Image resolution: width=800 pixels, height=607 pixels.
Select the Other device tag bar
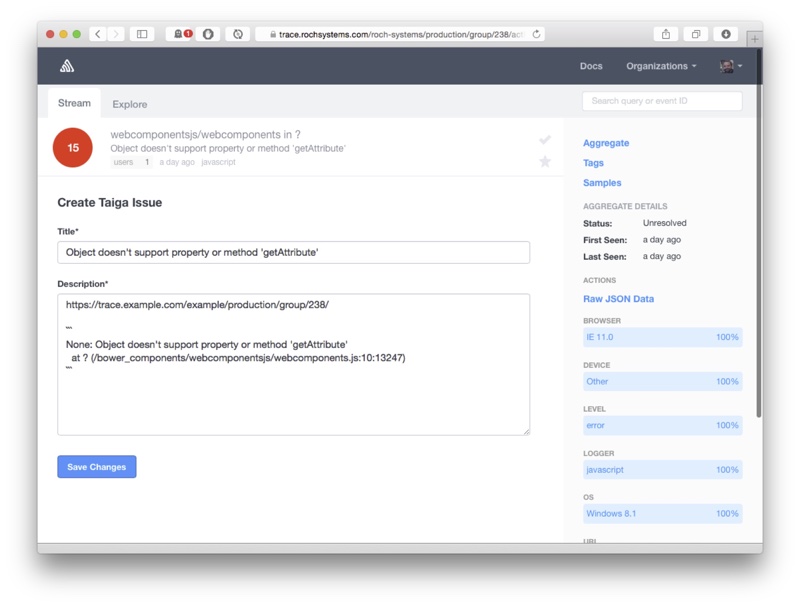pos(662,382)
